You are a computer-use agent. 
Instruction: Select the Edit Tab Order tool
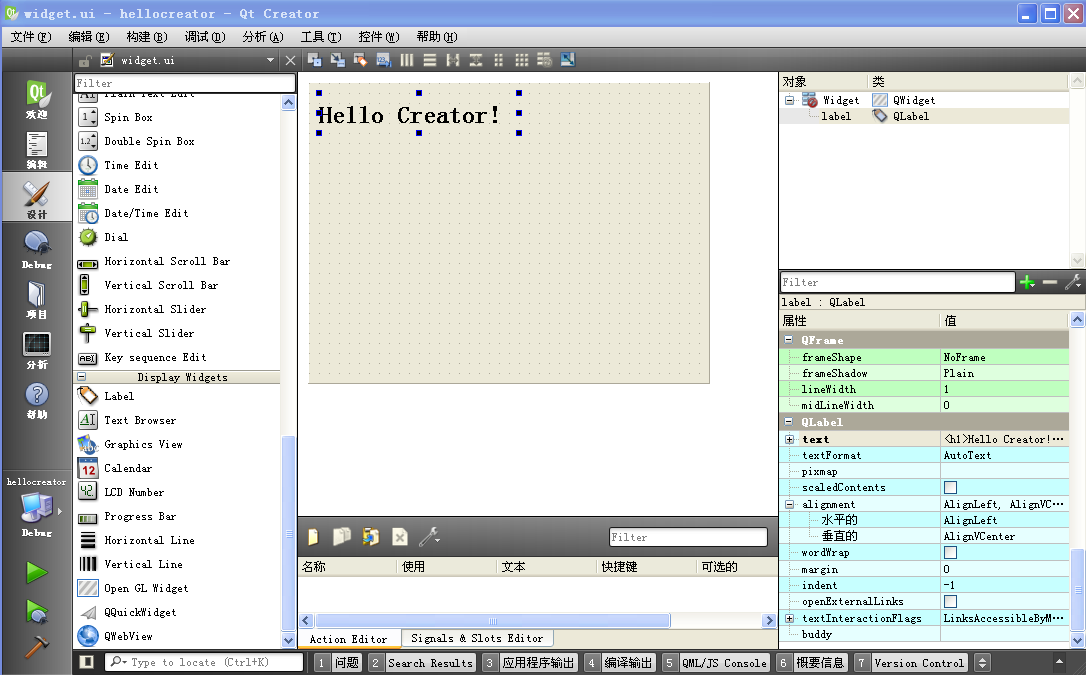pos(383,60)
